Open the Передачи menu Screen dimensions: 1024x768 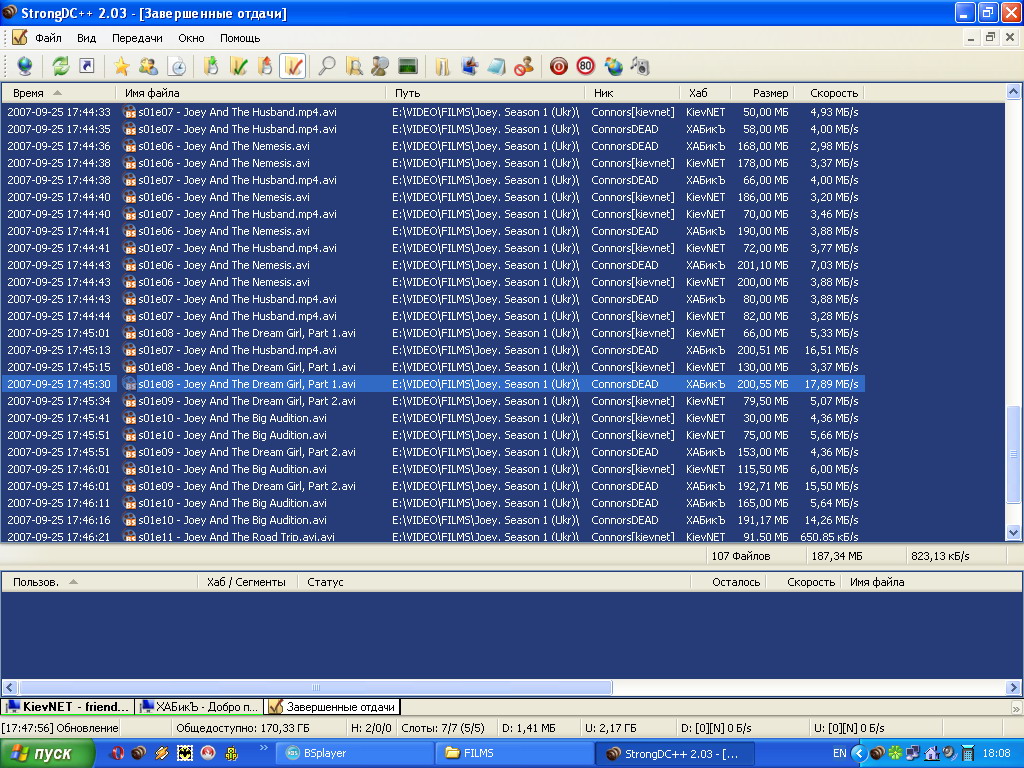(137, 38)
